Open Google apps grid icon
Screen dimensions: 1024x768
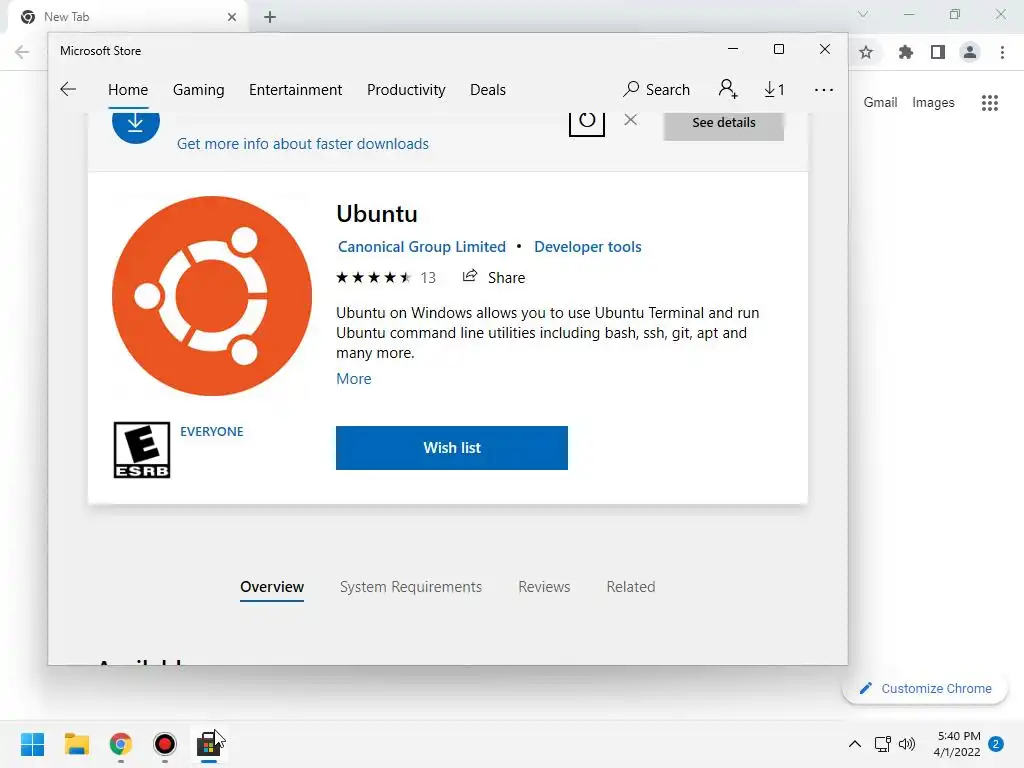coord(990,103)
